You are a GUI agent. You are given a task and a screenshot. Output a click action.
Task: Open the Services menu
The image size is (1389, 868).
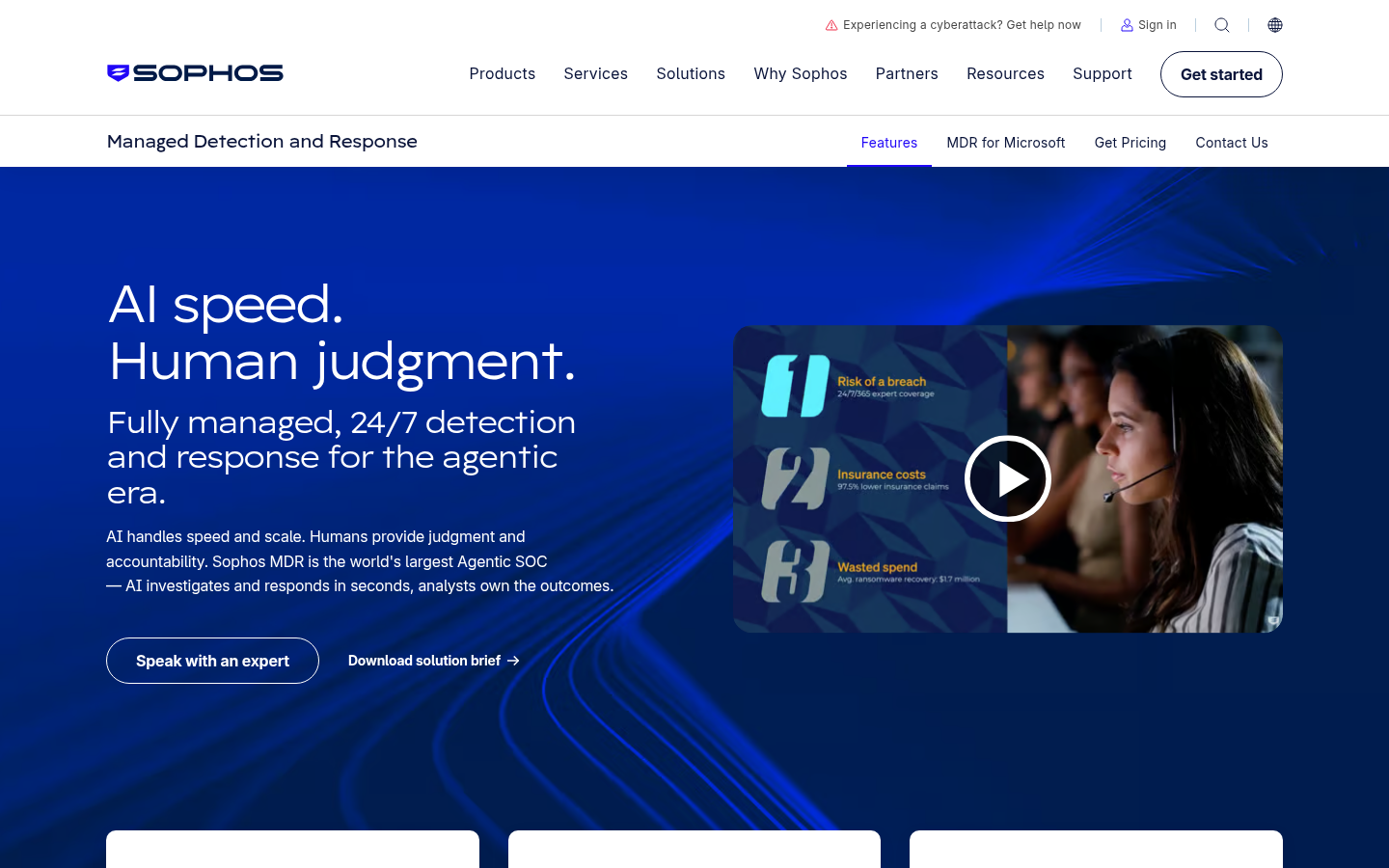tap(596, 73)
